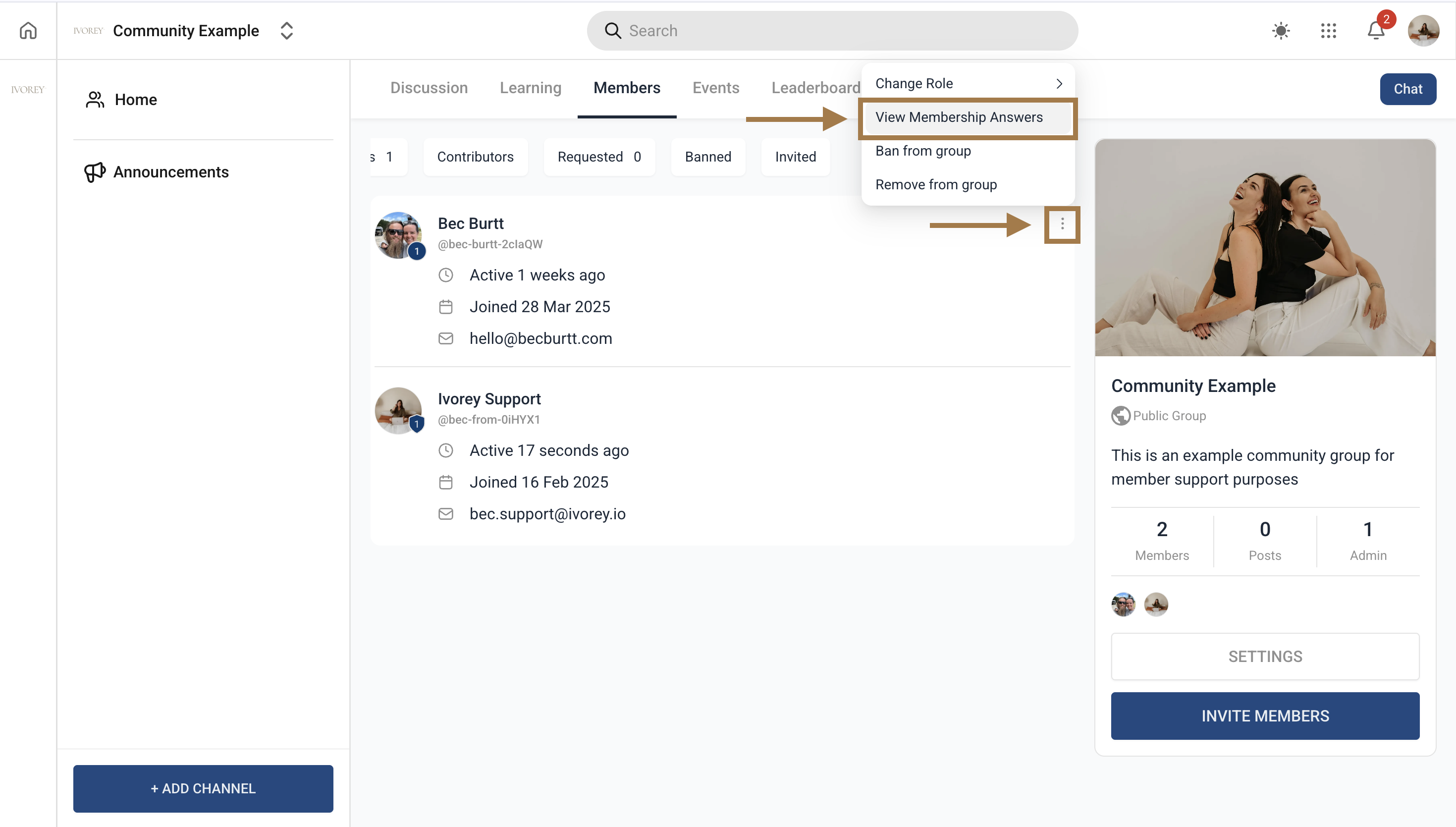Click the Add Channel button
The image size is (1456, 827).
[203, 788]
